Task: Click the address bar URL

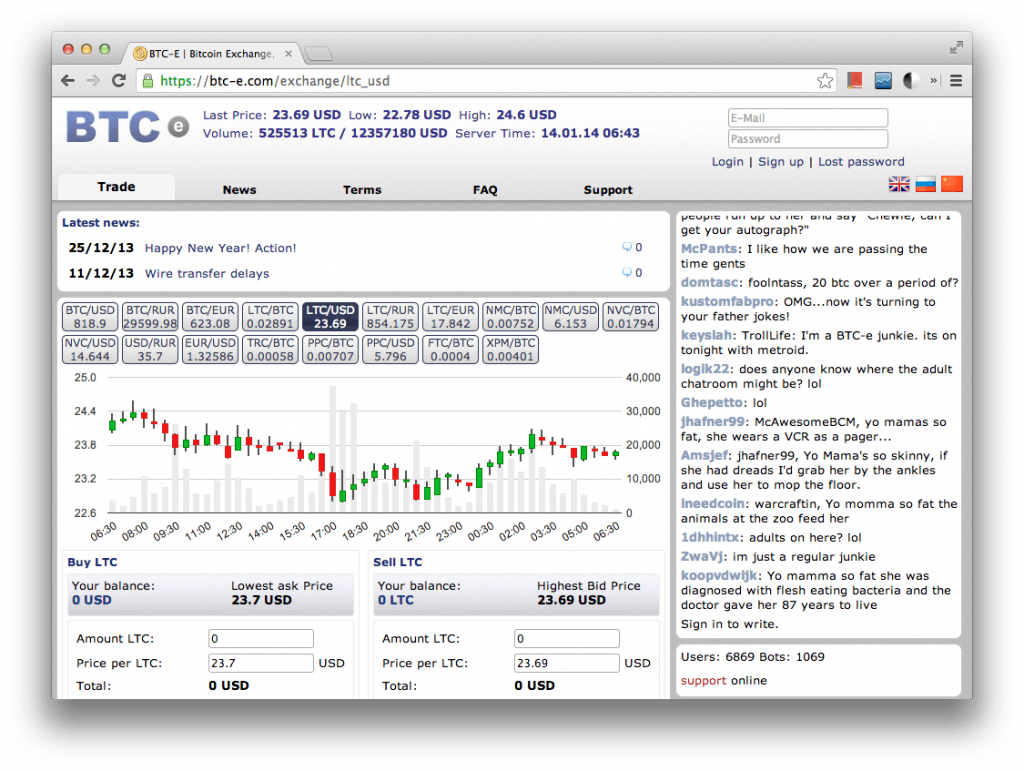Action: pos(275,81)
